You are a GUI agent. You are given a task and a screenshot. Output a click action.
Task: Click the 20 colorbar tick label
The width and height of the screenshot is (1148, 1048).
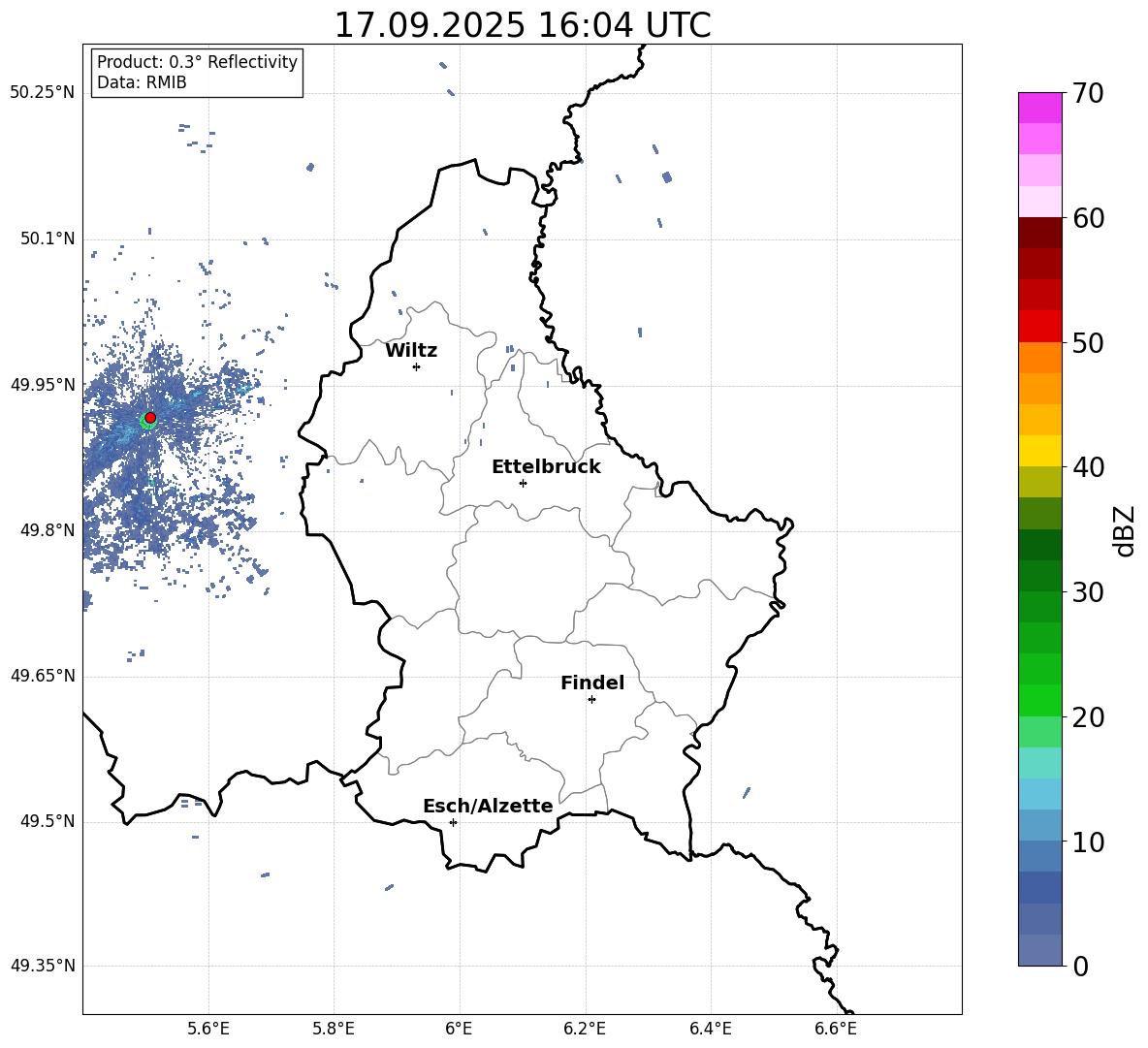[1087, 717]
